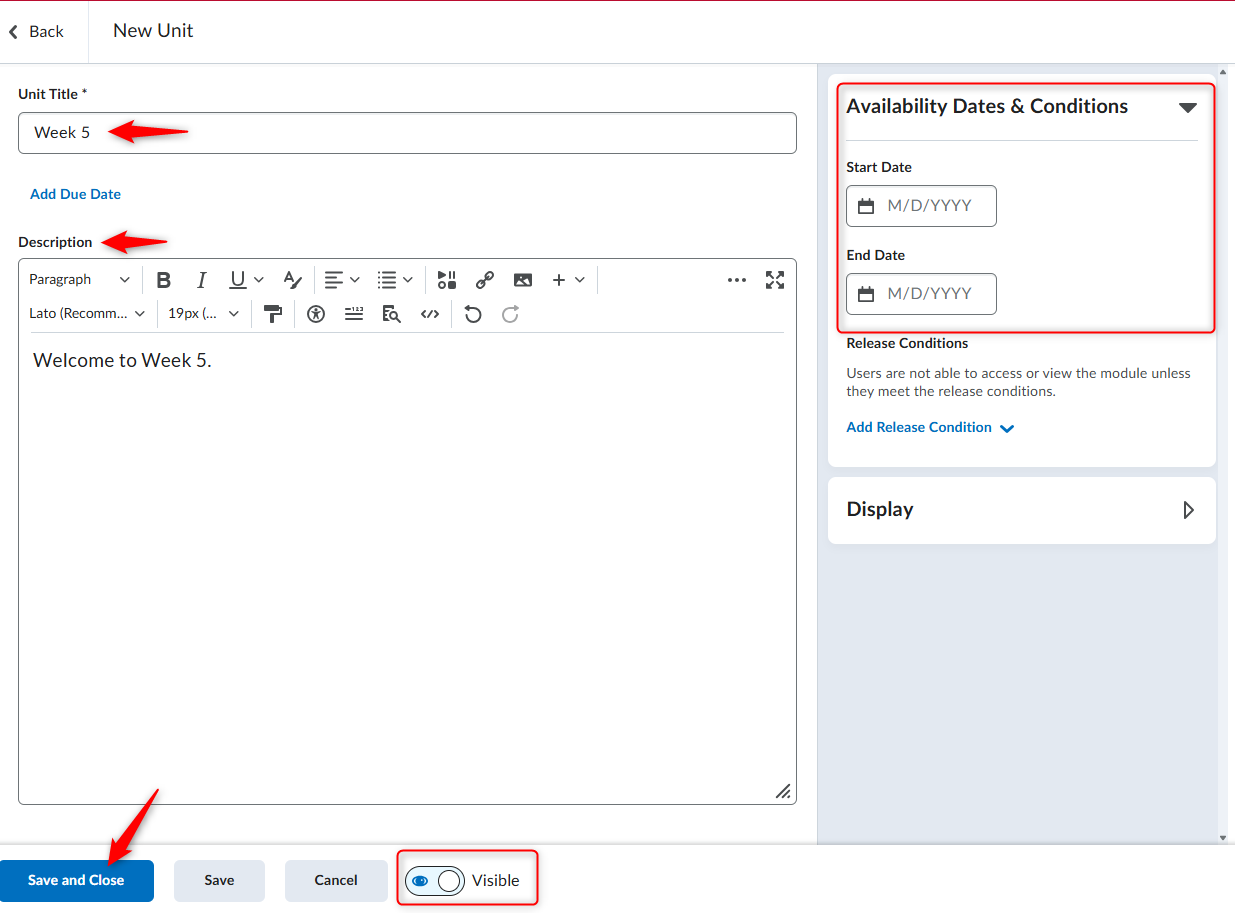This screenshot has height=913, width=1235.
Task: Click the bulleted list icon
Action: 387,280
